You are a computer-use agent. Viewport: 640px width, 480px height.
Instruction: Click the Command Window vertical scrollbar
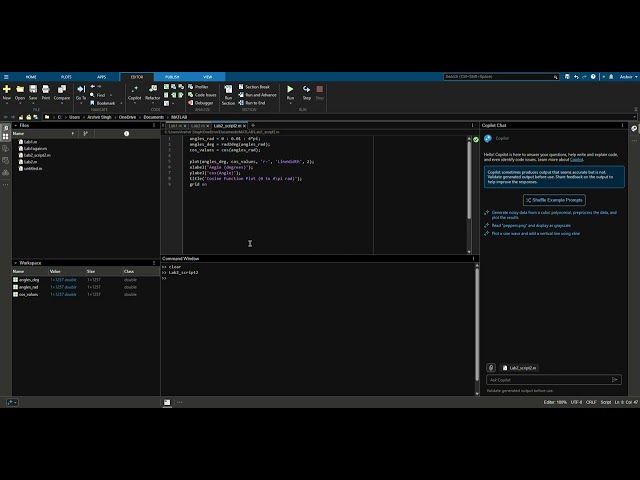(477, 322)
